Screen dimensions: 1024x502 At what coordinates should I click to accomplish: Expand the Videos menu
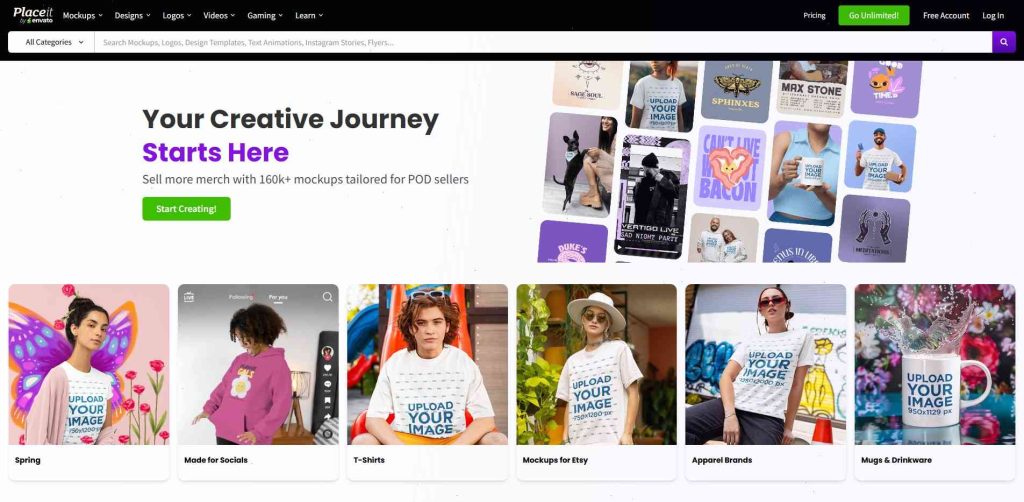(219, 16)
